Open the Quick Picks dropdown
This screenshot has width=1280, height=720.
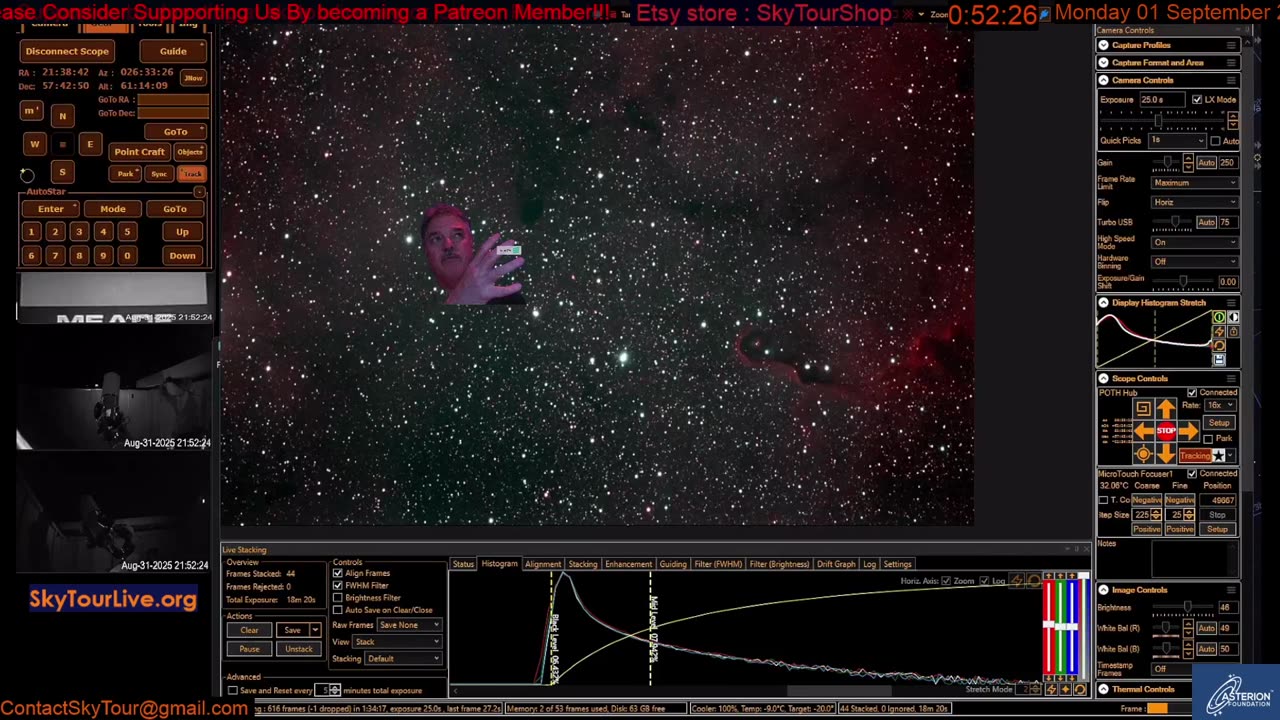pyautogui.click(x=1177, y=141)
